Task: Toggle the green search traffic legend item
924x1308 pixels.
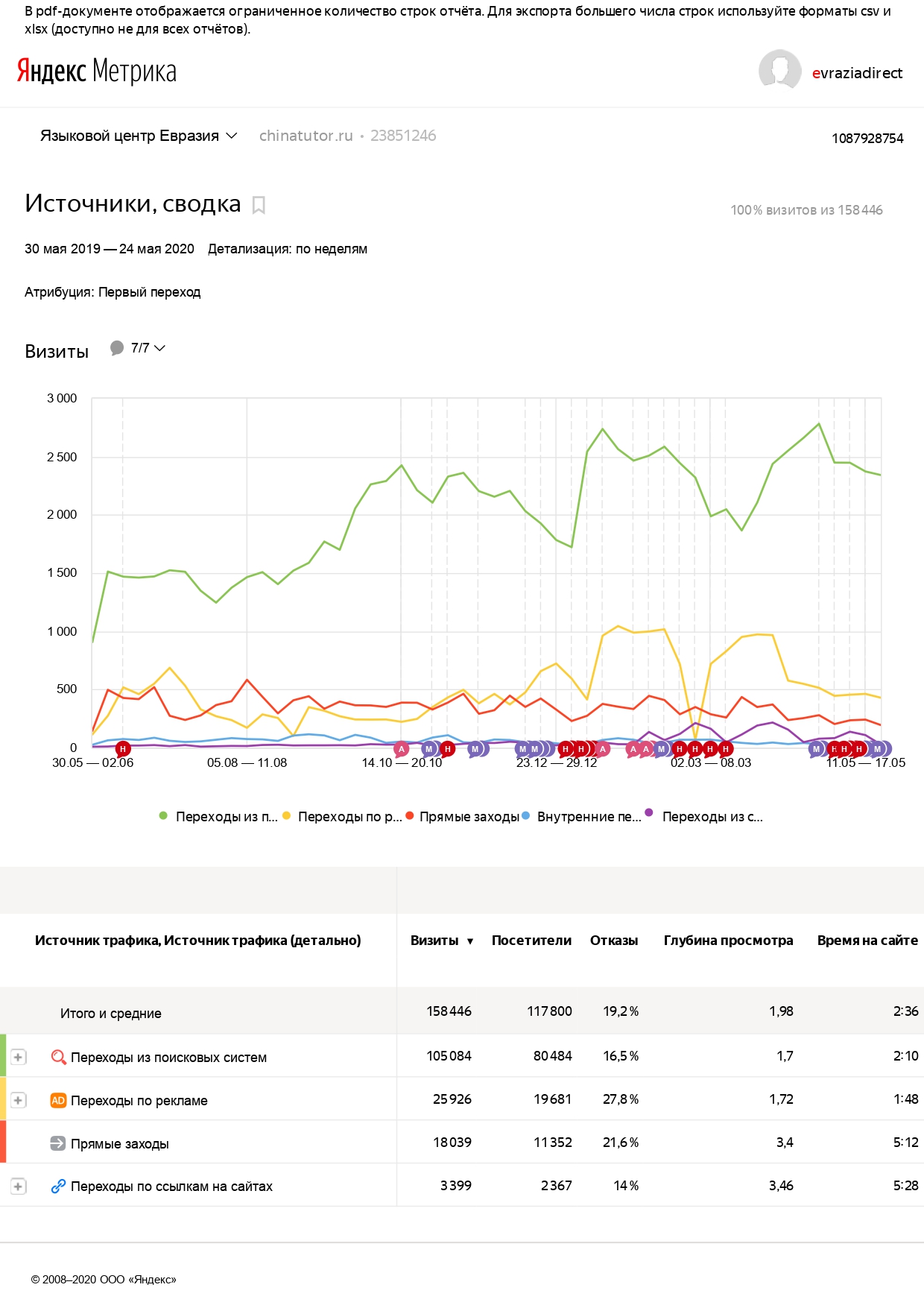Action: click(218, 817)
